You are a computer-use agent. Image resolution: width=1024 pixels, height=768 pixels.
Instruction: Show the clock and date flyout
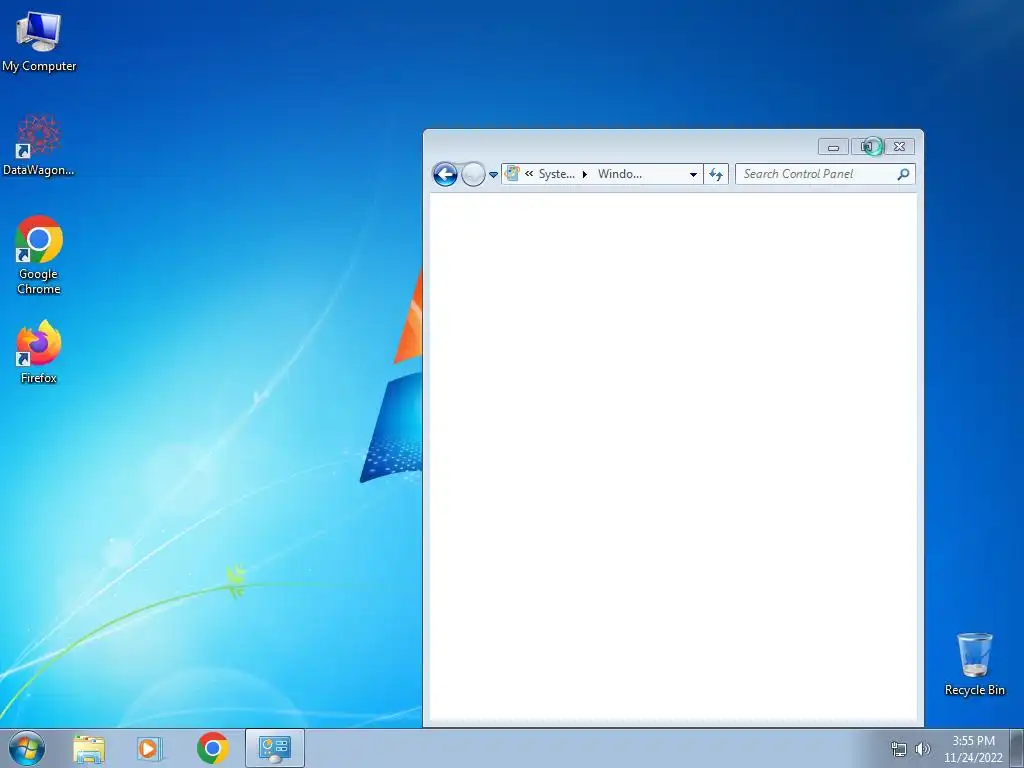973,749
